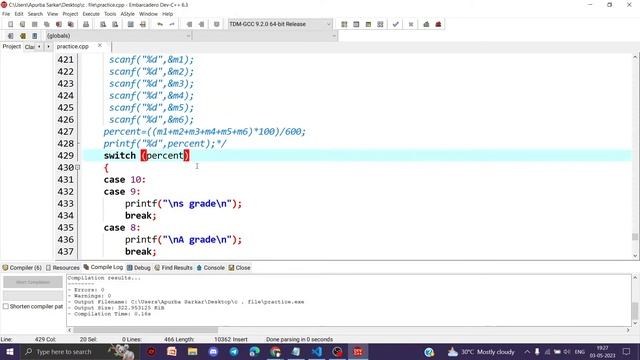
Task: Click the first icon left of (globals)
Action: 11,36
